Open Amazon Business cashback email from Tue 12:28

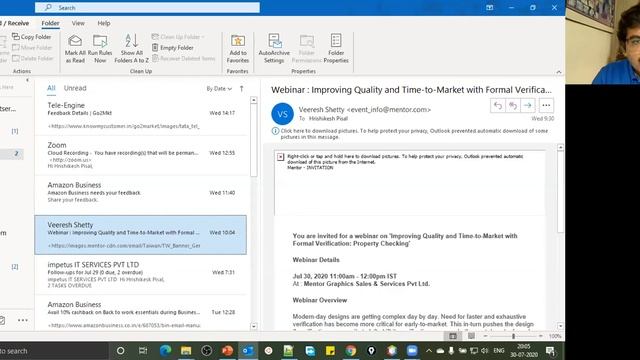click(x=141, y=313)
